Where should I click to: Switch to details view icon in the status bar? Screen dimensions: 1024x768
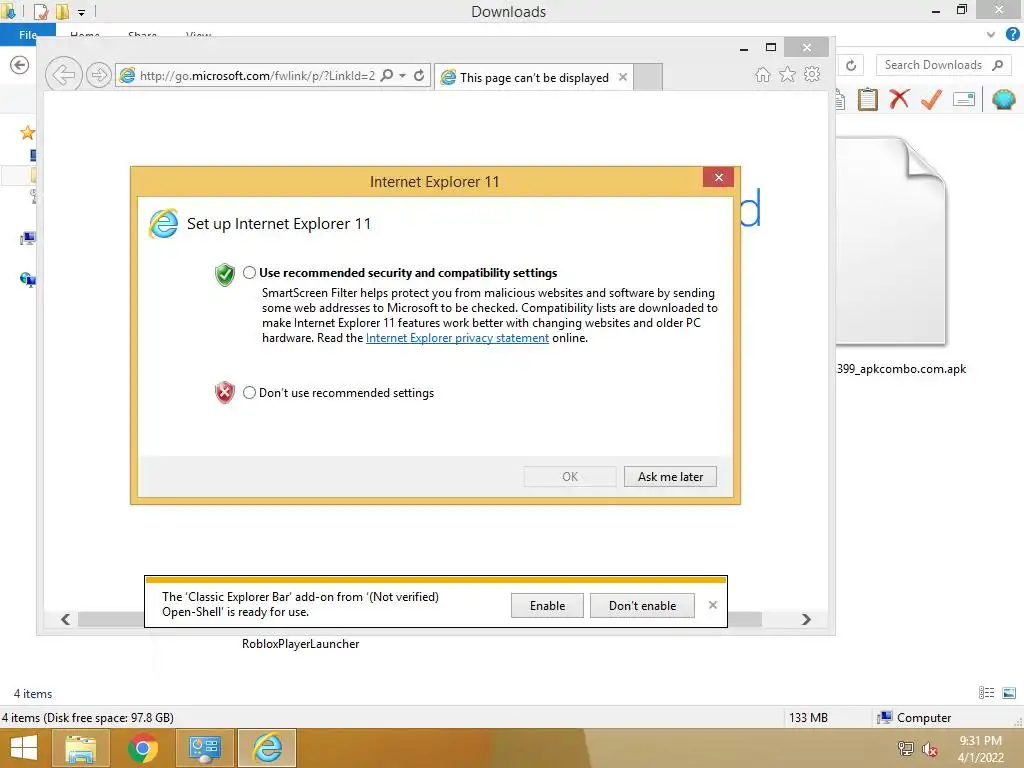pos(986,693)
